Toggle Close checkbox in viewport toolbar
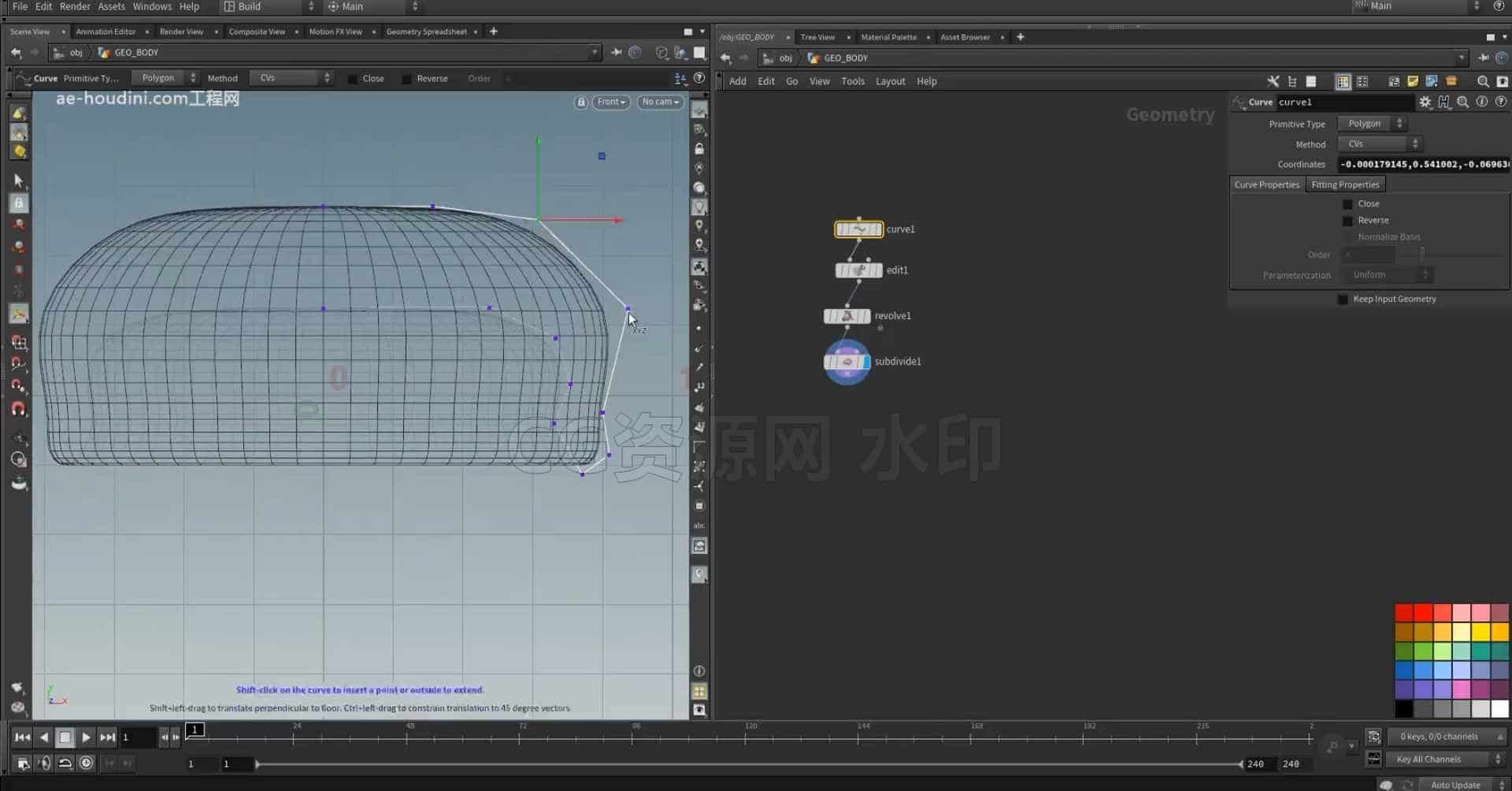The height and width of the screenshot is (791, 1512). point(352,79)
